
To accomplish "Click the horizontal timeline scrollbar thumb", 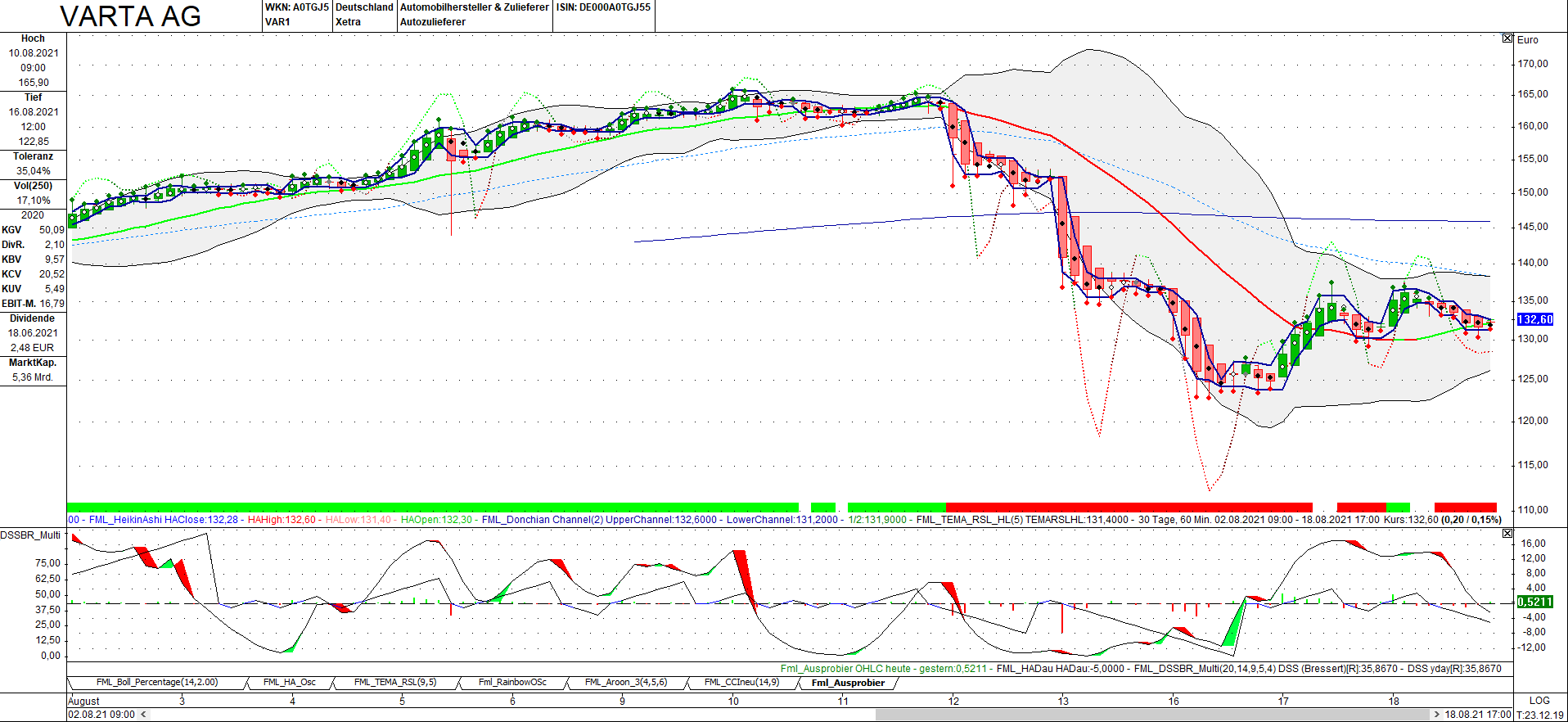I will 1152,715.
